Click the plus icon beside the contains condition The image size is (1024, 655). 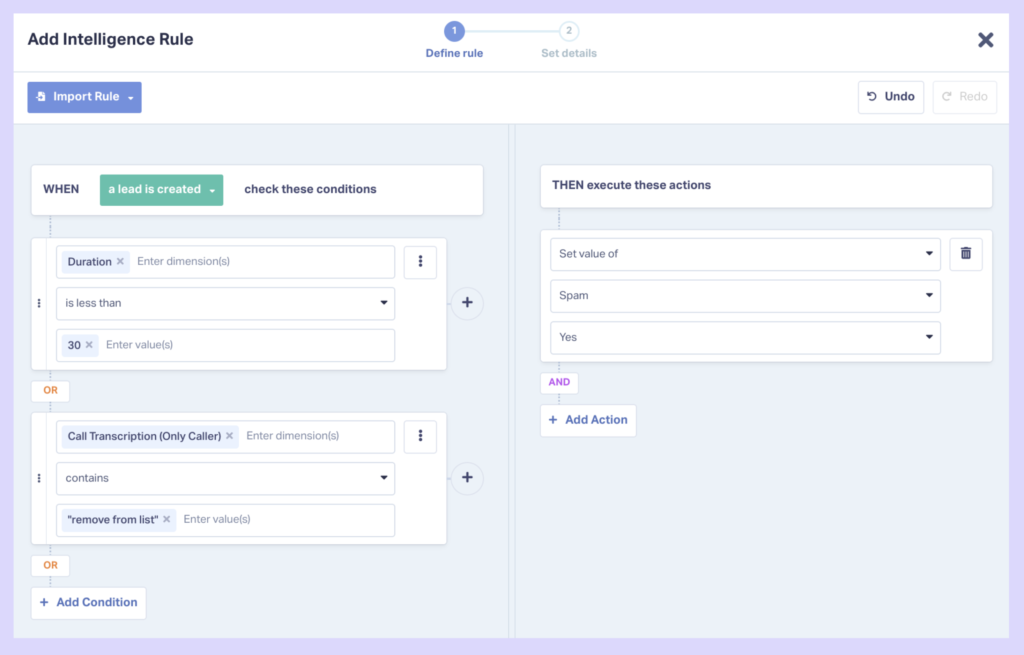pyautogui.click(x=467, y=478)
